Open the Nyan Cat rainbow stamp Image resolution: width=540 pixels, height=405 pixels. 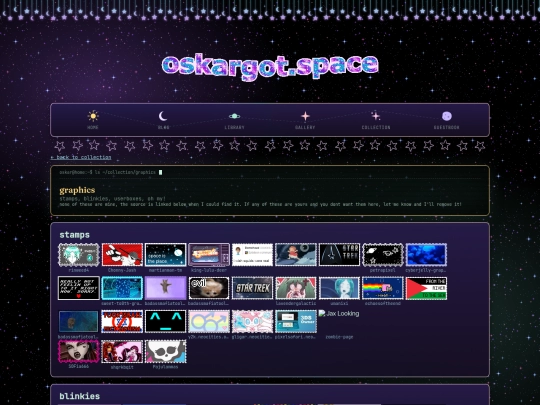(382, 288)
